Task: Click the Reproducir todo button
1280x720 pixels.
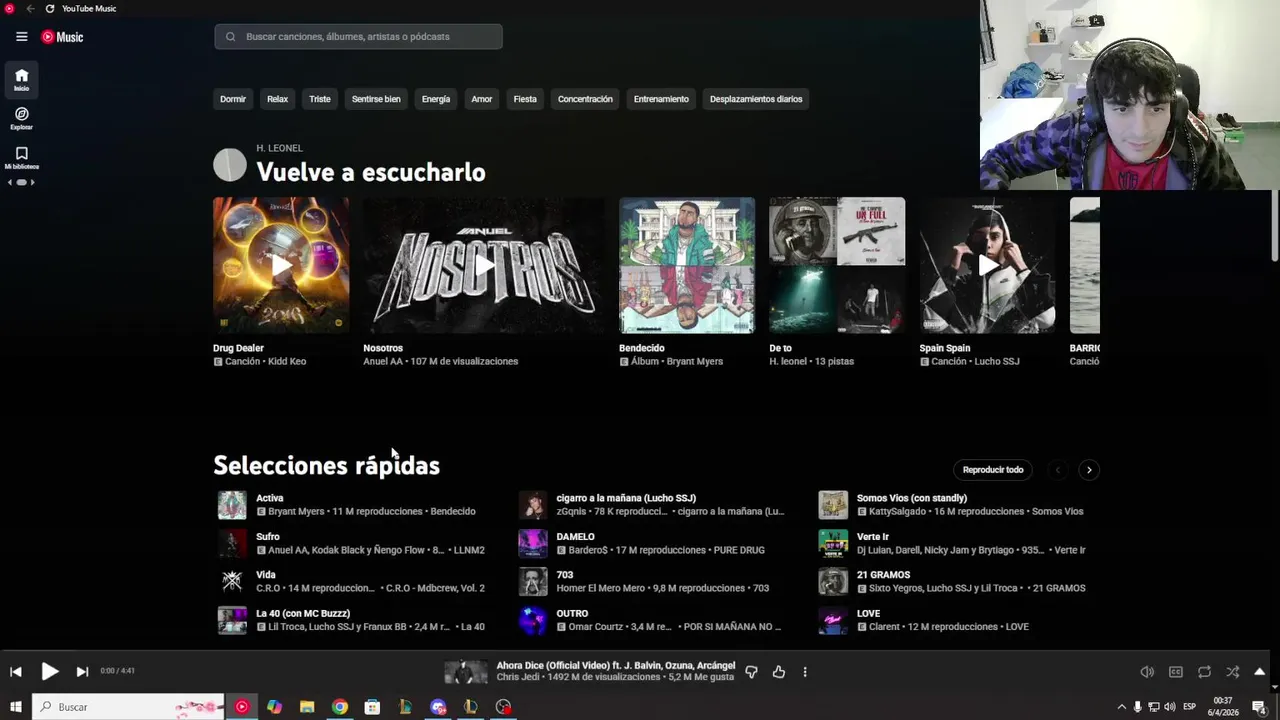Action: point(993,470)
